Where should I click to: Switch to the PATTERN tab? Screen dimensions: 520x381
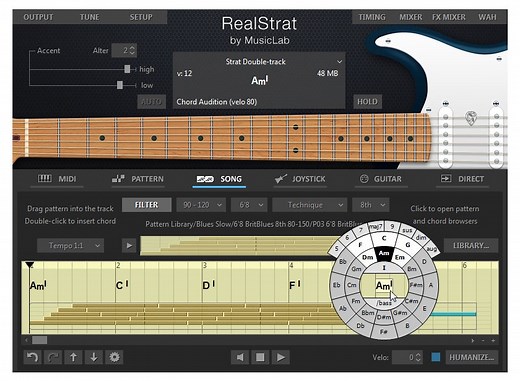(138, 179)
